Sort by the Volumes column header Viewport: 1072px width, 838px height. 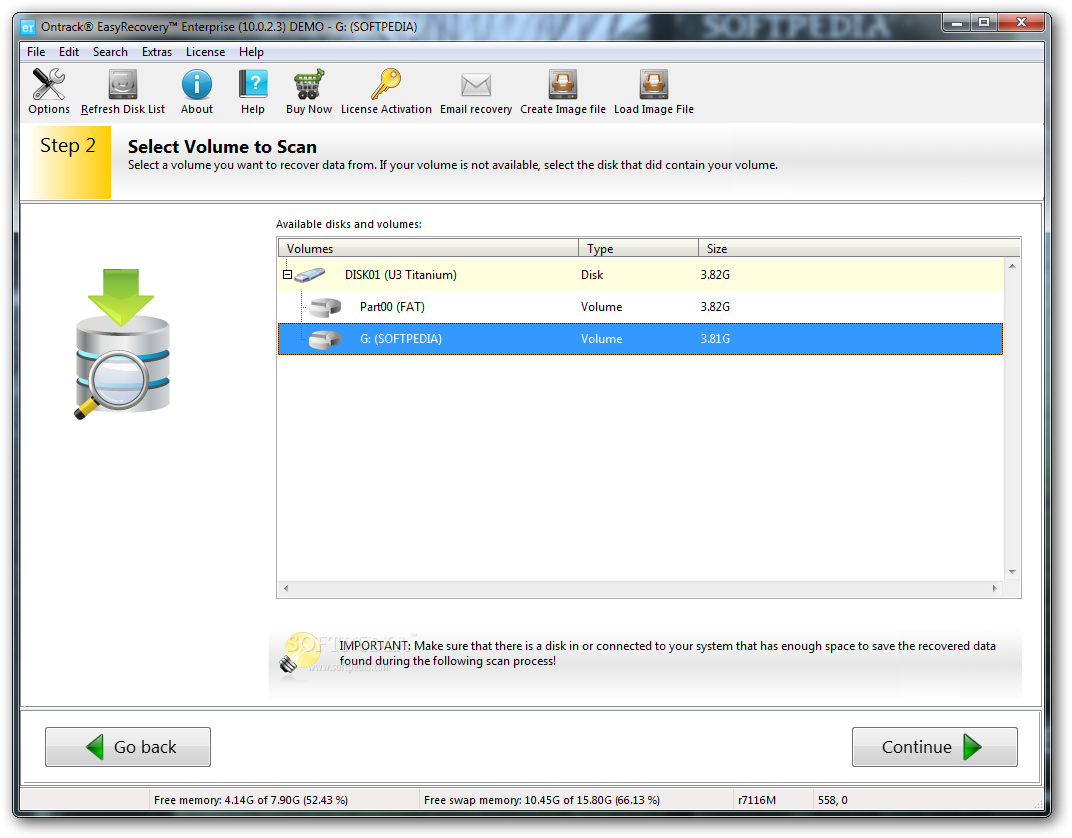pyautogui.click(x=429, y=249)
